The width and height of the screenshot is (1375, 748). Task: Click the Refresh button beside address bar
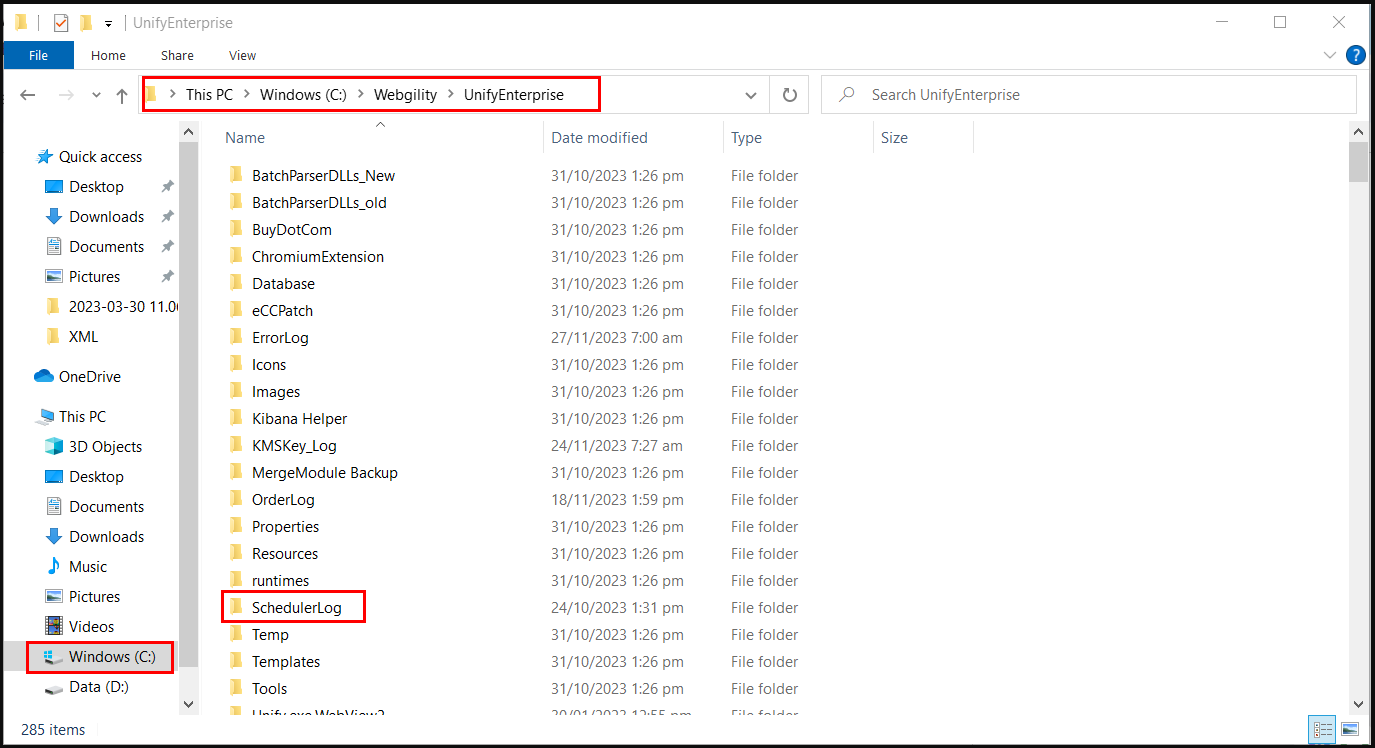pyautogui.click(x=789, y=95)
